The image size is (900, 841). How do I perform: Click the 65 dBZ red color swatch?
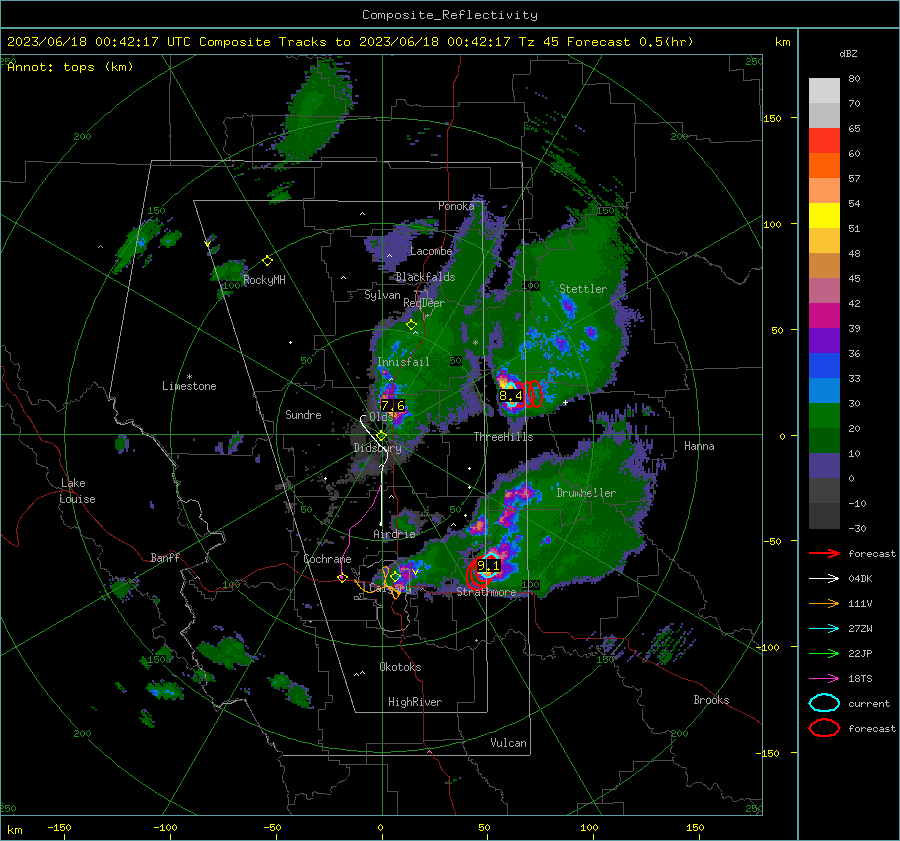click(824, 140)
